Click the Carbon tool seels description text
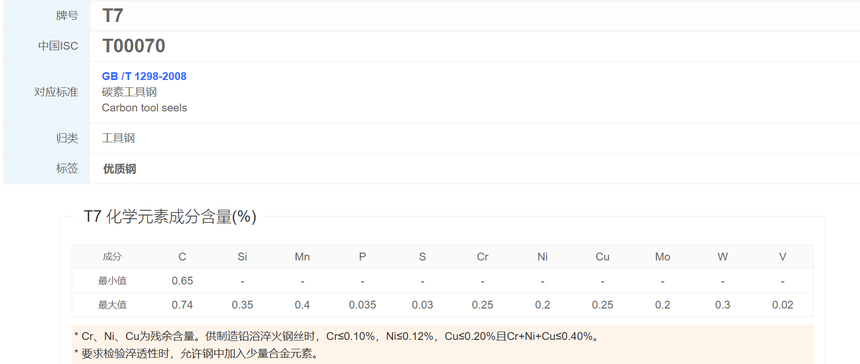Viewport: 860px width, 364px height. [x=144, y=107]
